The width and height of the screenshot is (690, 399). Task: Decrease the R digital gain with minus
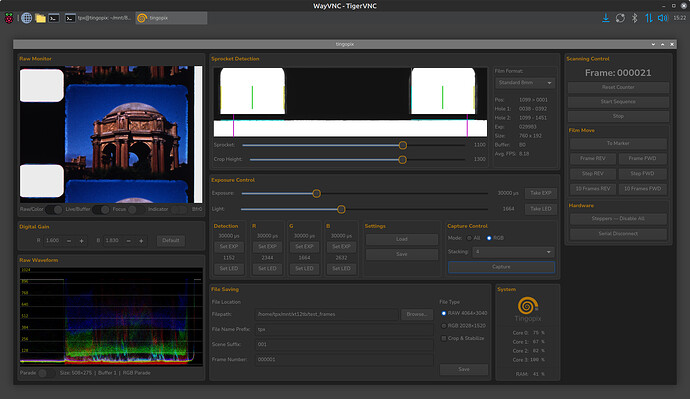(x=69, y=241)
